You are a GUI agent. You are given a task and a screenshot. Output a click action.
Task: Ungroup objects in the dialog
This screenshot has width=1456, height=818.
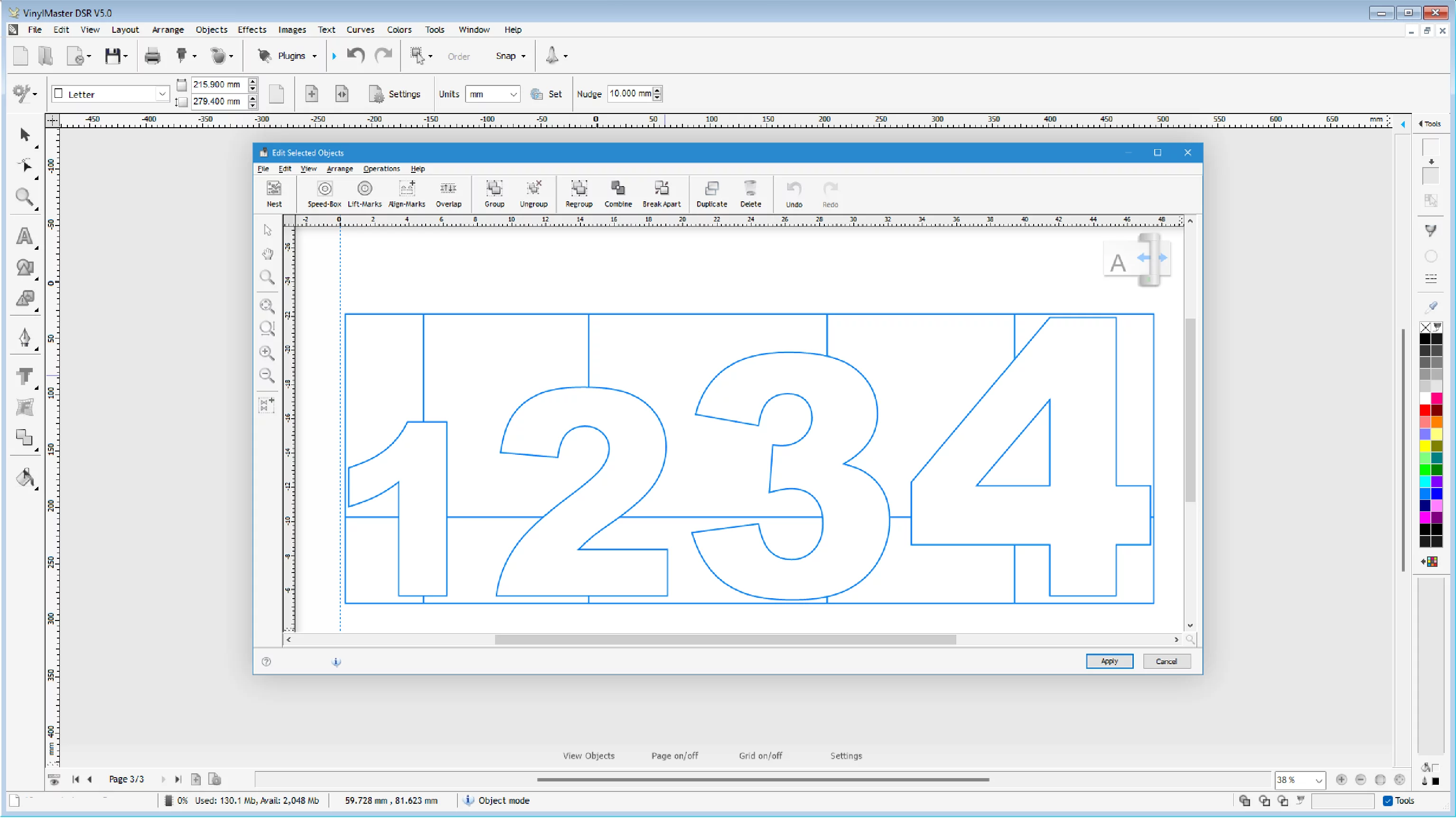click(533, 194)
